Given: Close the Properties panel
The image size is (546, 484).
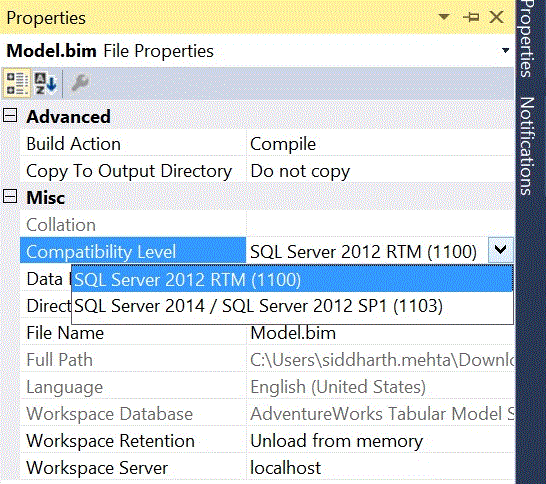Looking at the screenshot, I should pos(496,17).
